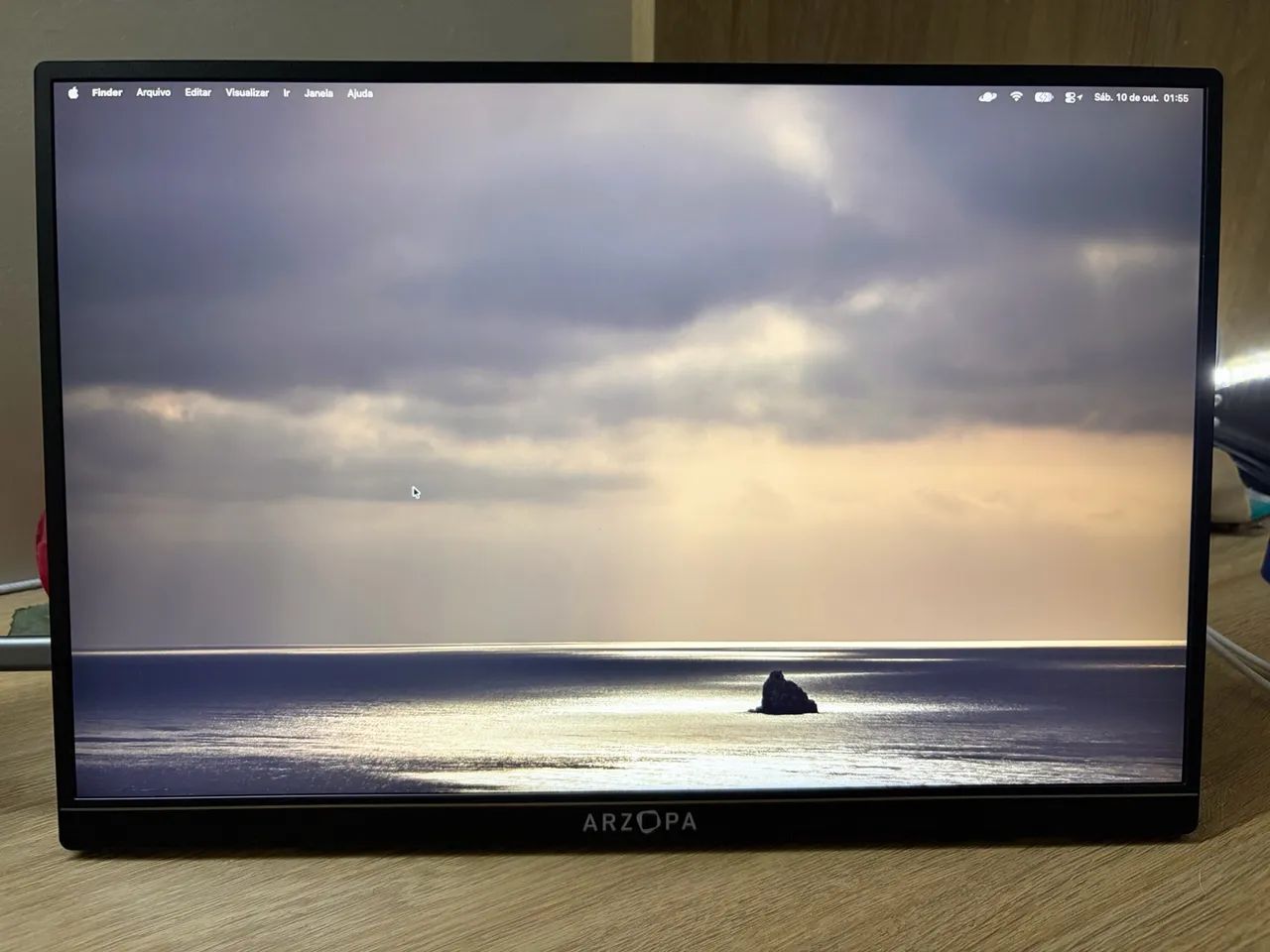
Task: Click the planet icon in the menu bar
Action: (987, 97)
